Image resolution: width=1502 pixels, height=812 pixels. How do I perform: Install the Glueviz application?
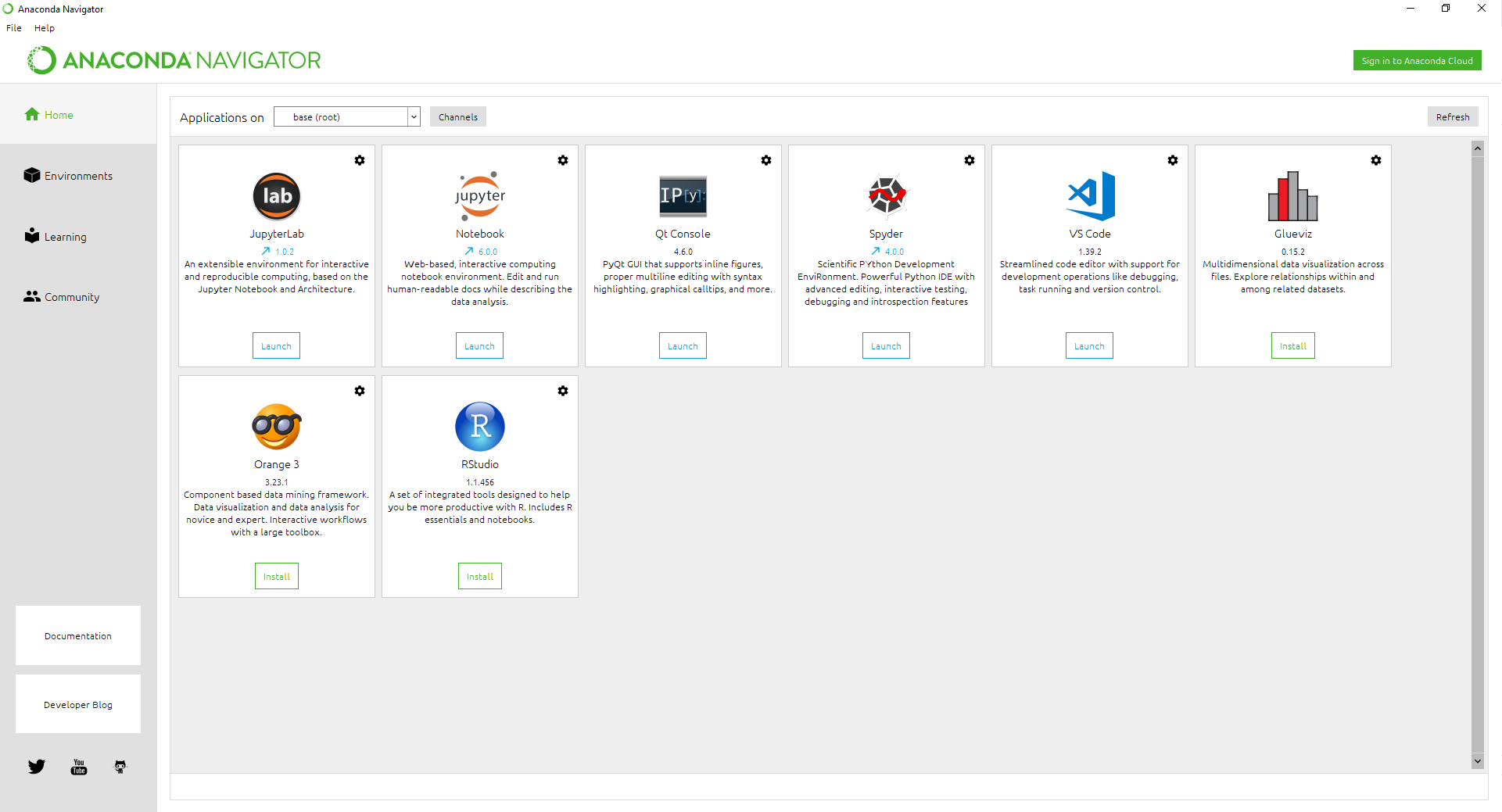coord(1292,346)
